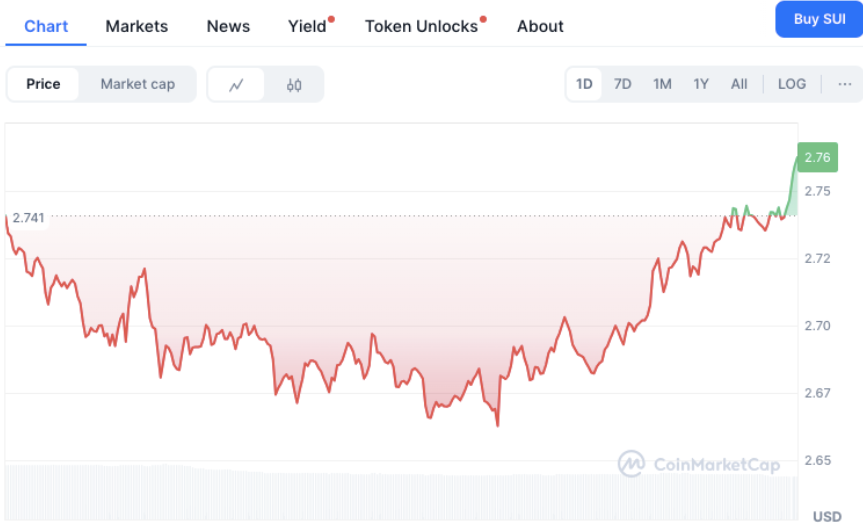
Task: Toggle LOG scale on the chart
Action: [791, 84]
